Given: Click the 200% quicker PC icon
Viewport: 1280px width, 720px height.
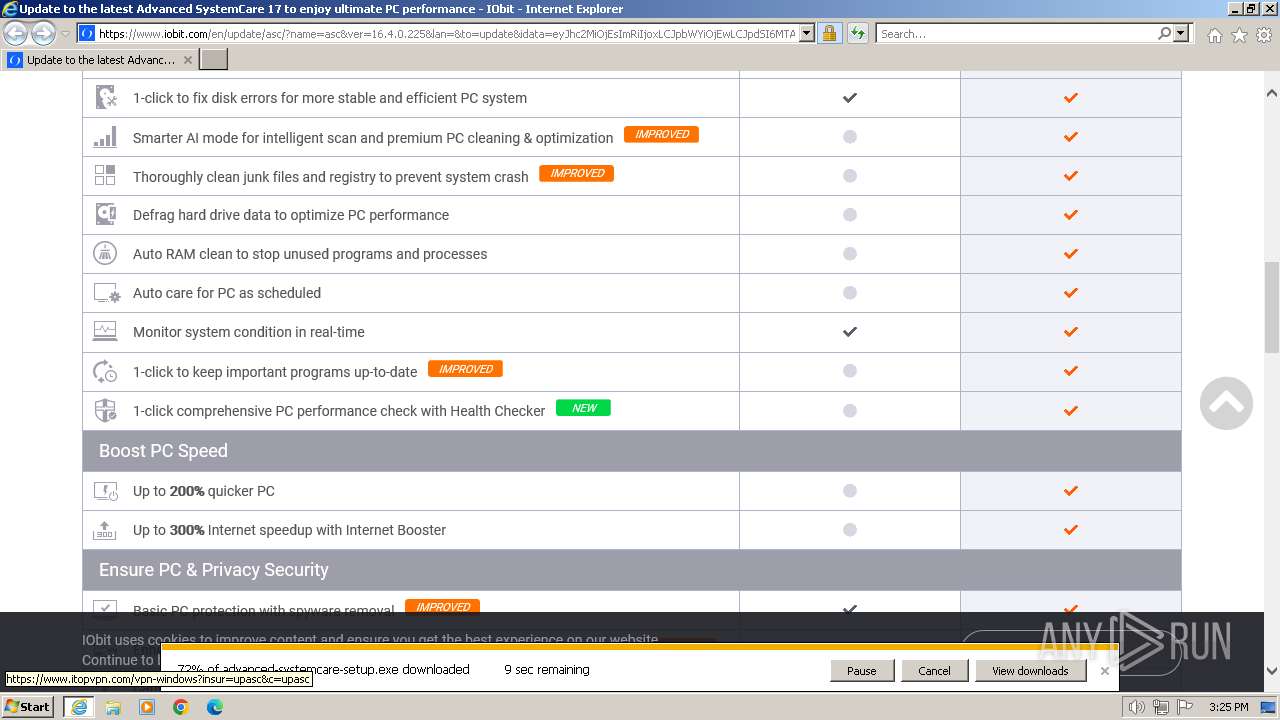Looking at the screenshot, I should 105,490.
